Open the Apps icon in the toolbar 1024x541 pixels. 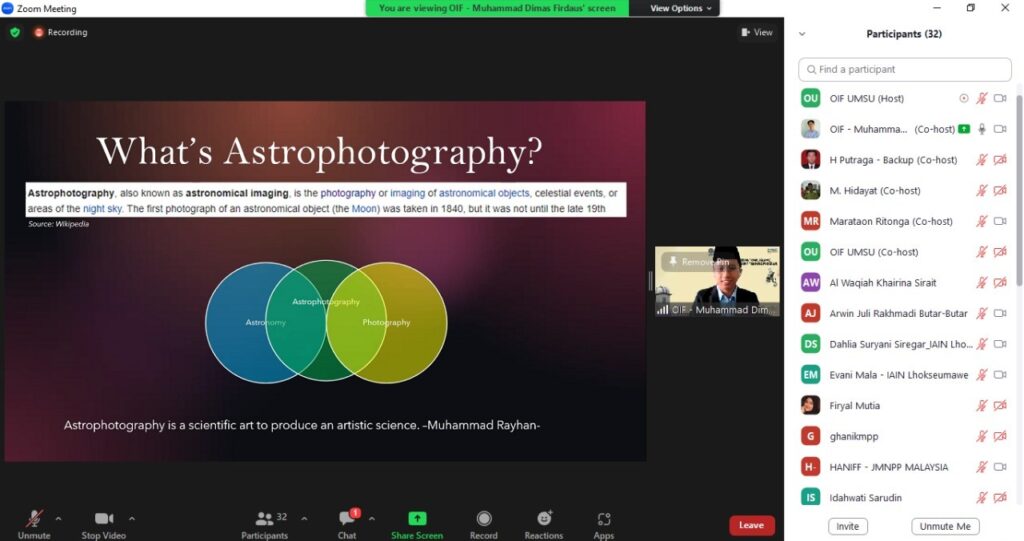604,519
